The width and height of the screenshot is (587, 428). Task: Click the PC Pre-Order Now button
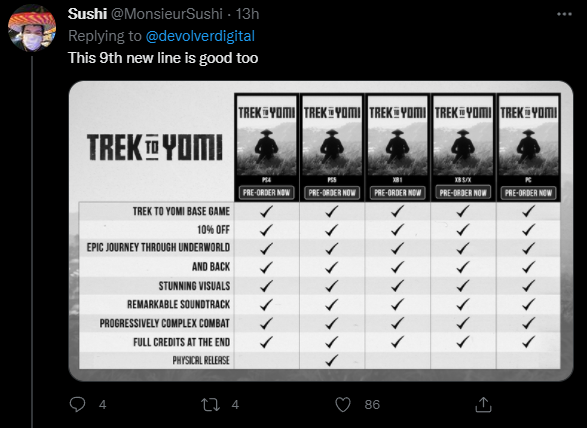click(528, 193)
